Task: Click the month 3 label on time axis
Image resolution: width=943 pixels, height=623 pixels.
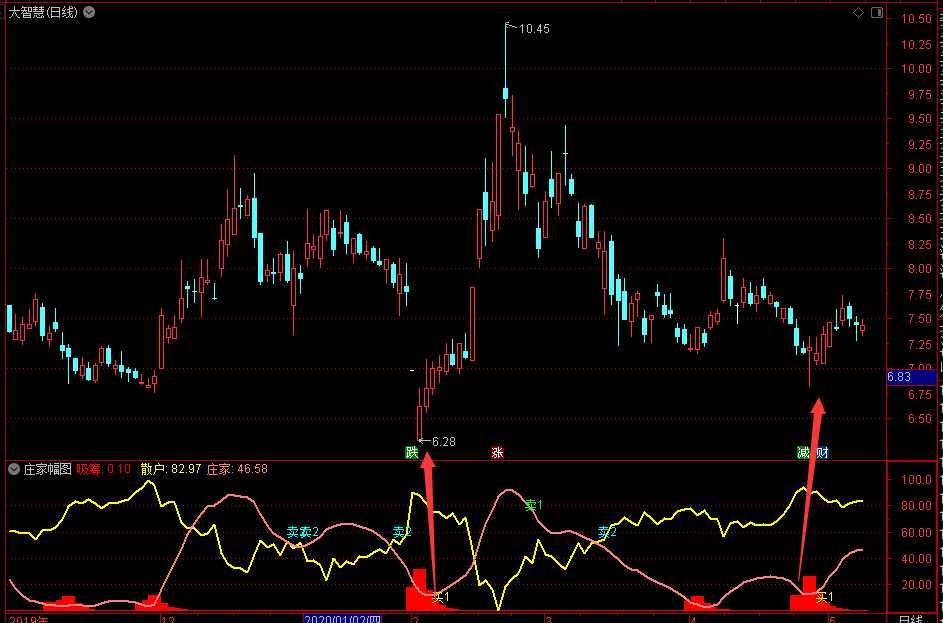Action: 548,619
